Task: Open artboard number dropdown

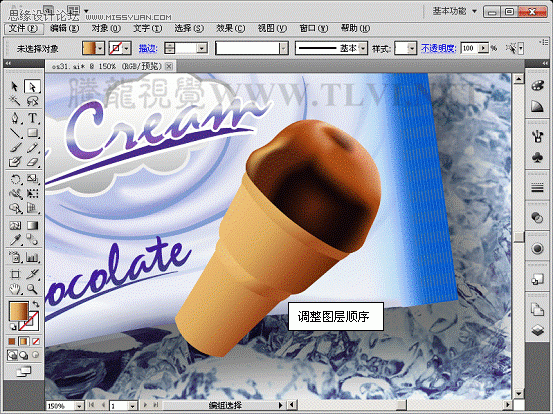Action: point(133,406)
